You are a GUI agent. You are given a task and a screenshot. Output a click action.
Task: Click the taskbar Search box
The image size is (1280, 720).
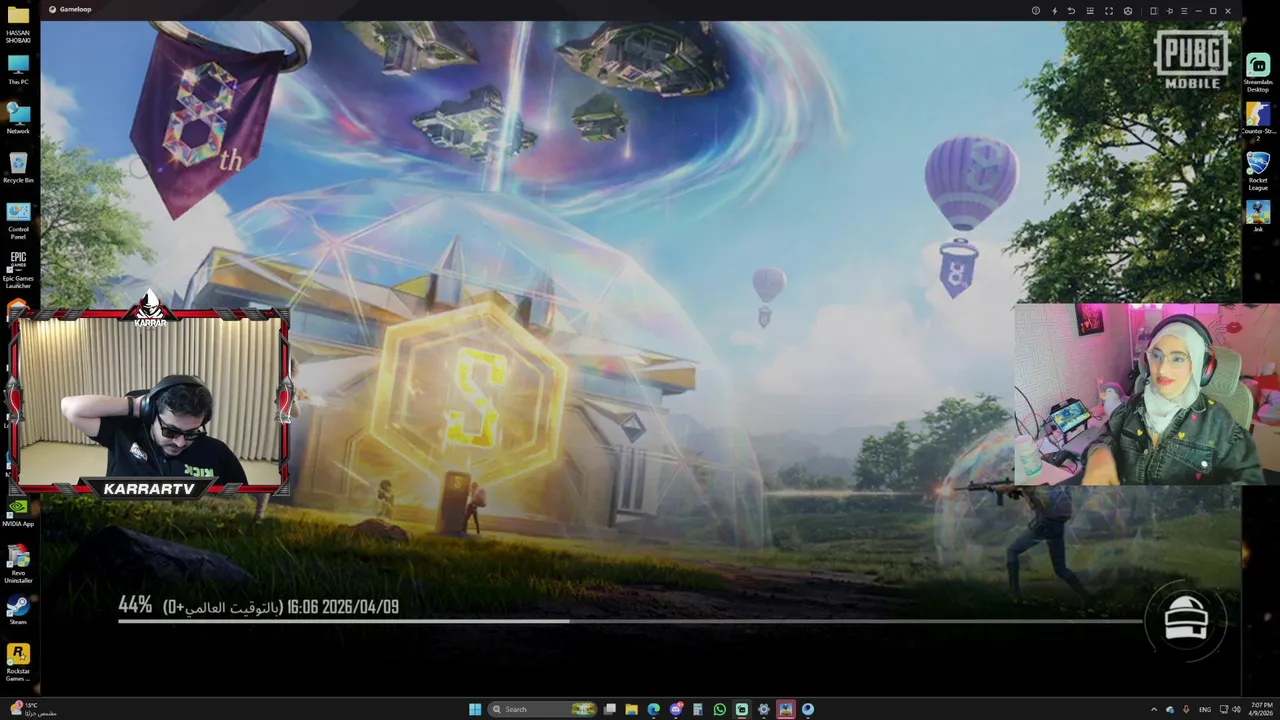(543, 709)
